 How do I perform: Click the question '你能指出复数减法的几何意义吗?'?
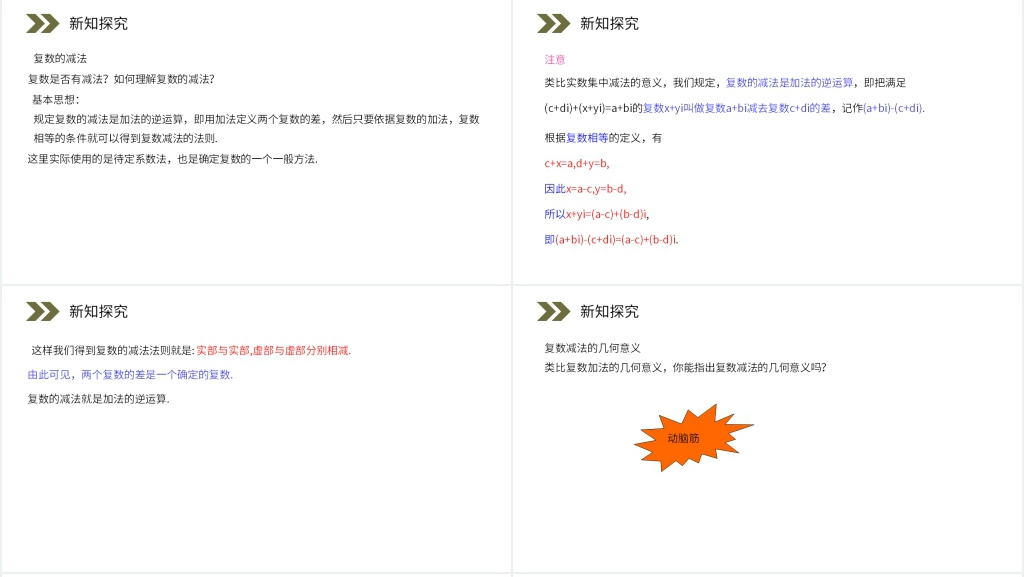(x=750, y=367)
